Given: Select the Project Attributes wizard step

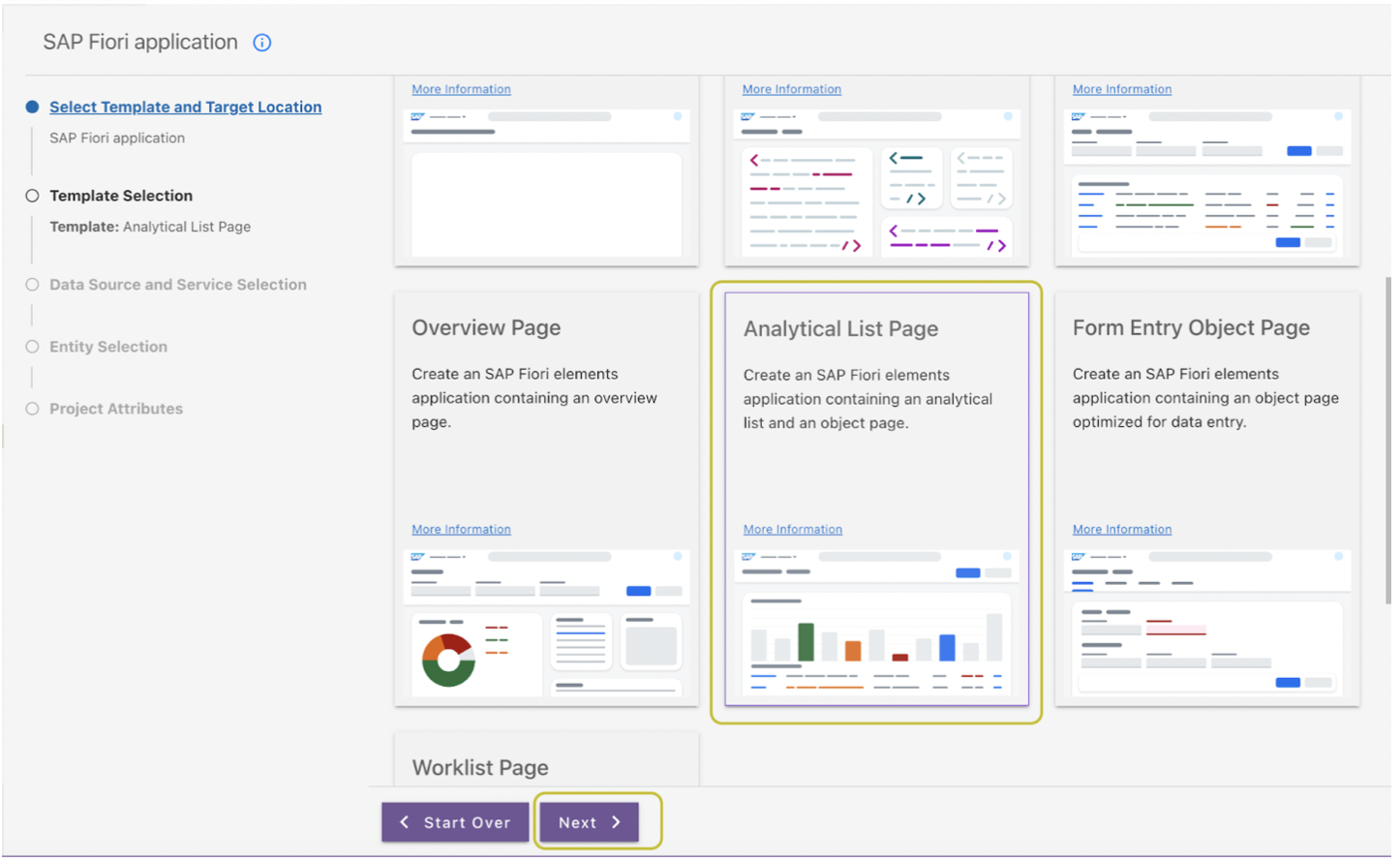Looking at the screenshot, I should click(116, 409).
